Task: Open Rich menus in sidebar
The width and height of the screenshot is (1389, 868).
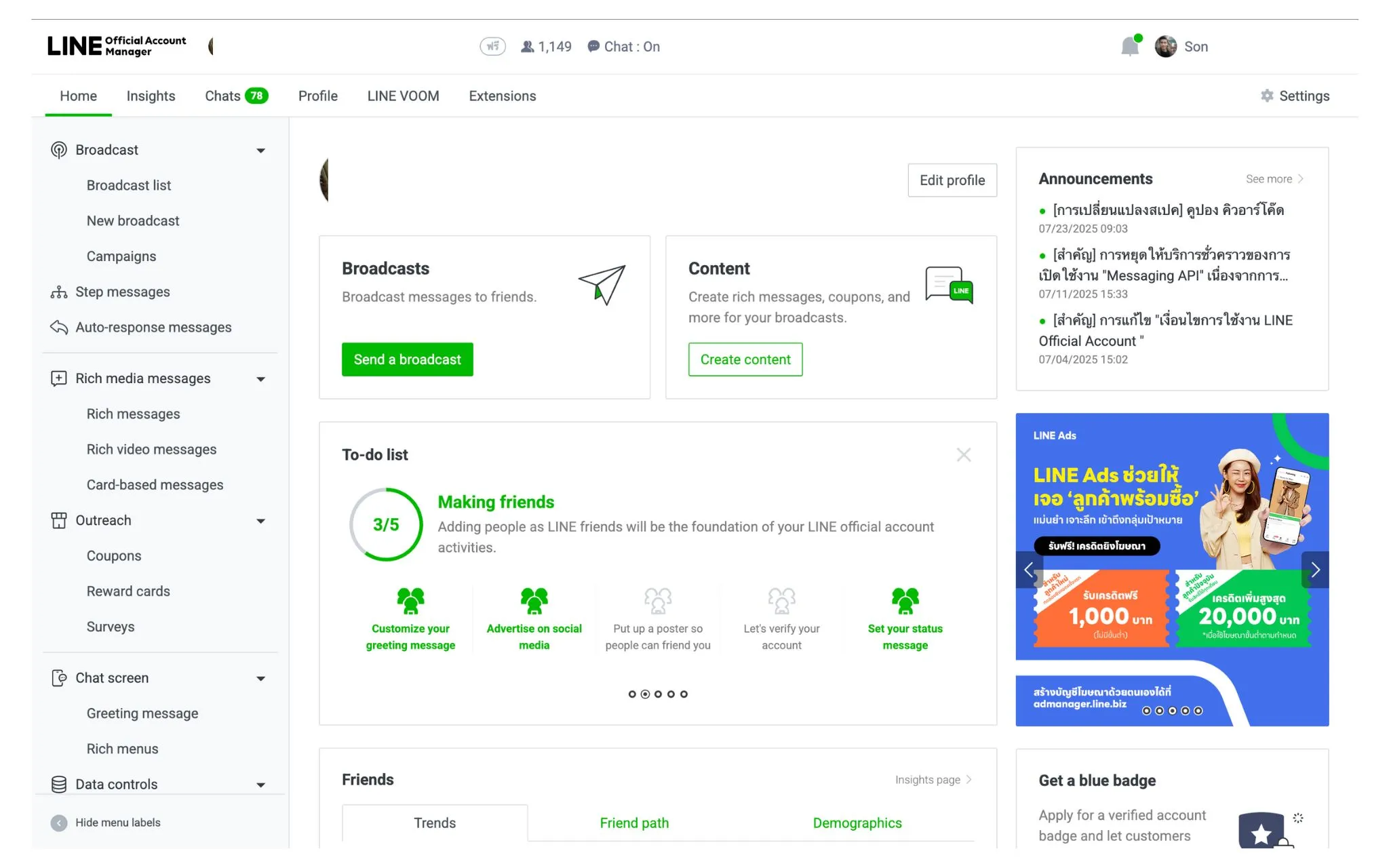Action: (122, 749)
